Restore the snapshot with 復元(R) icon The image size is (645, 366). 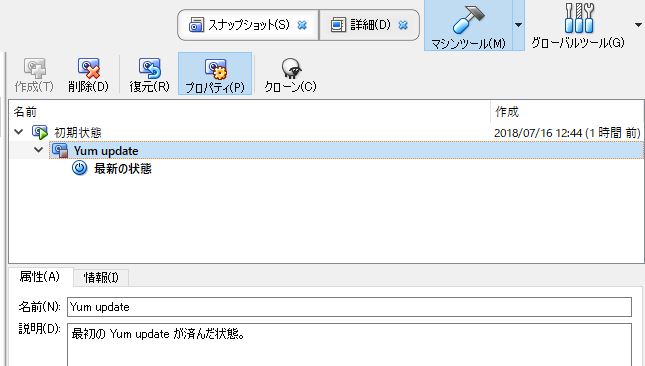(149, 74)
